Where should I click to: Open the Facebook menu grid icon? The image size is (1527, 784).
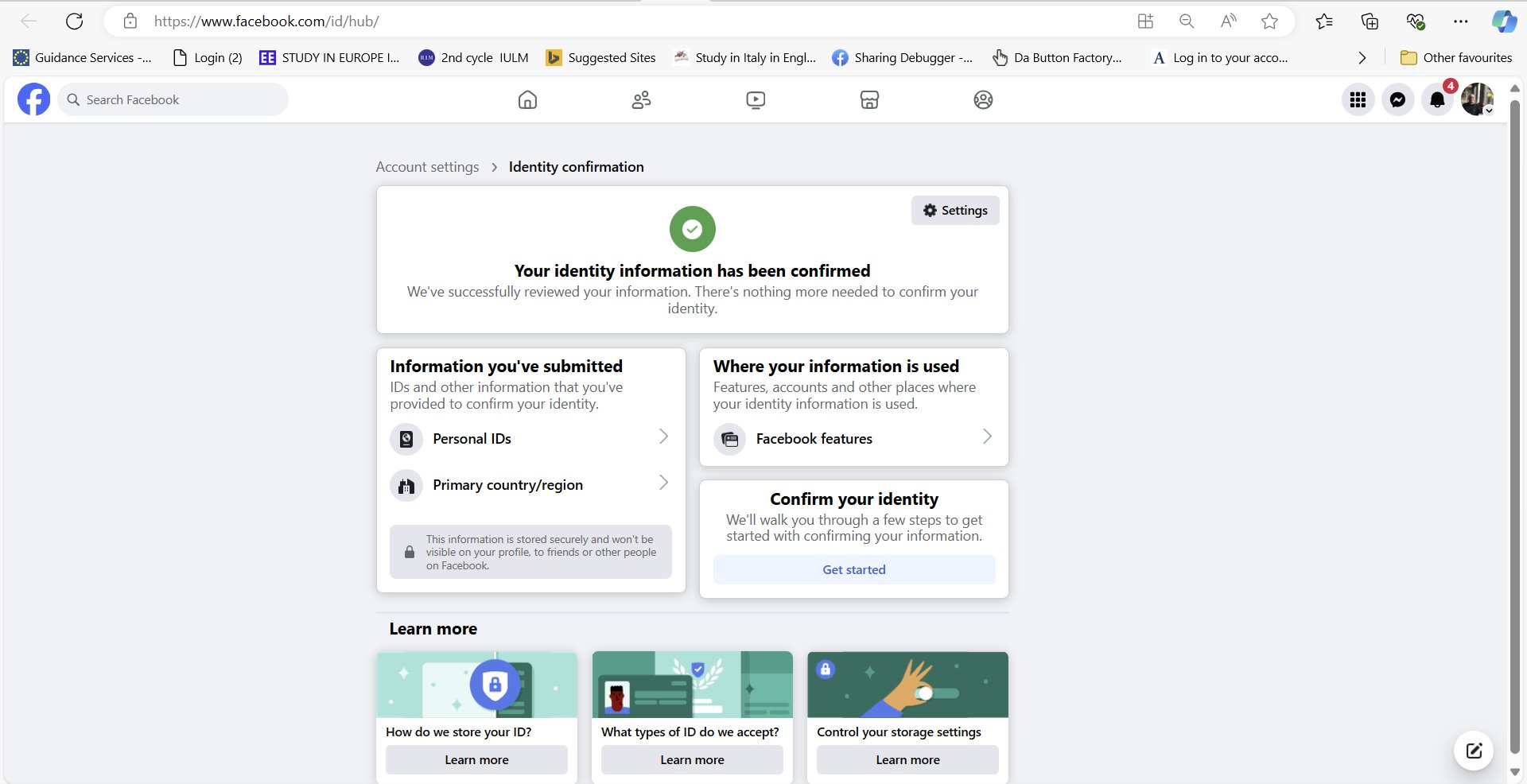pyautogui.click(x=1358, y=99)
